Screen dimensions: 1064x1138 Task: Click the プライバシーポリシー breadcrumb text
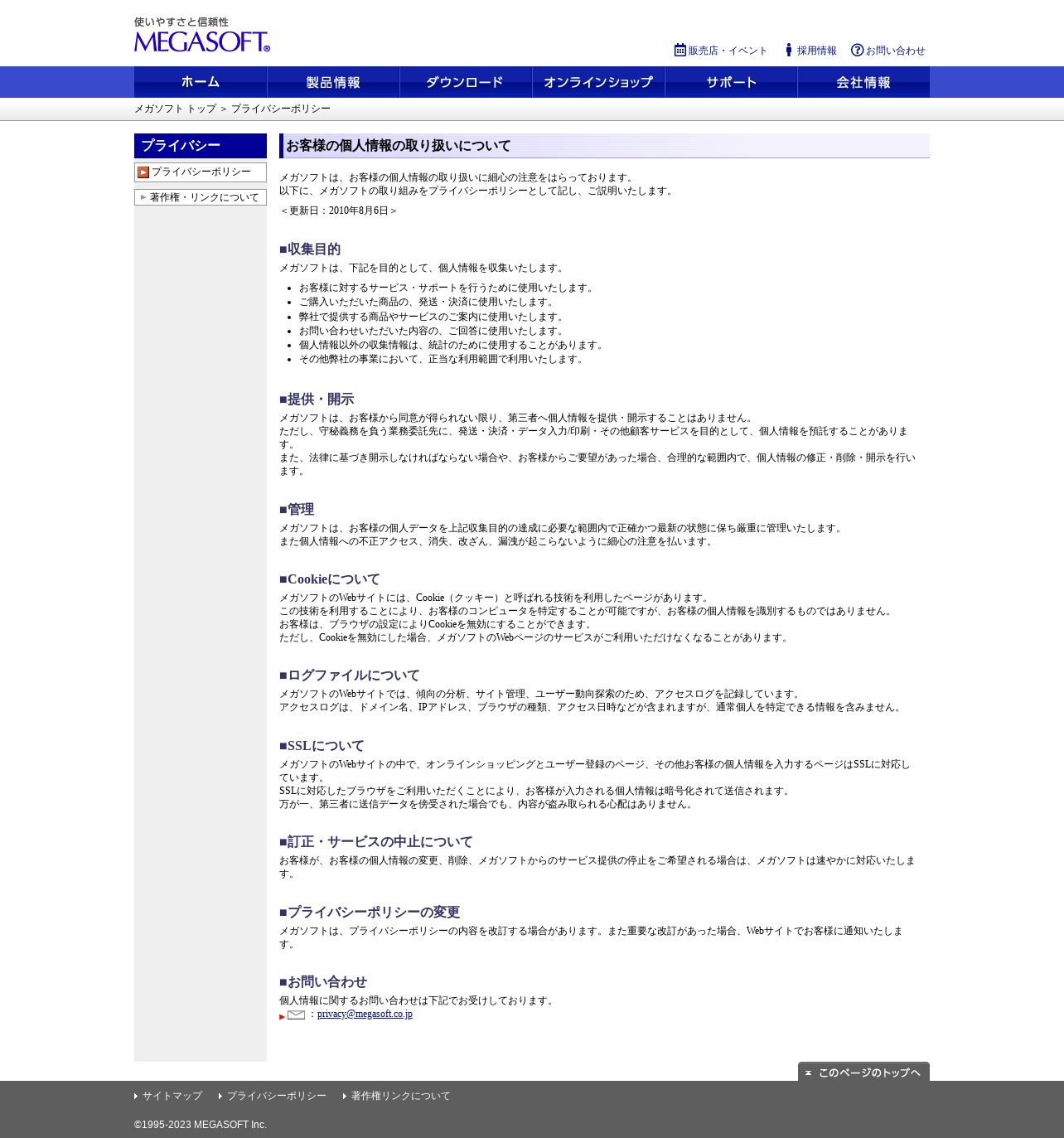281,109
